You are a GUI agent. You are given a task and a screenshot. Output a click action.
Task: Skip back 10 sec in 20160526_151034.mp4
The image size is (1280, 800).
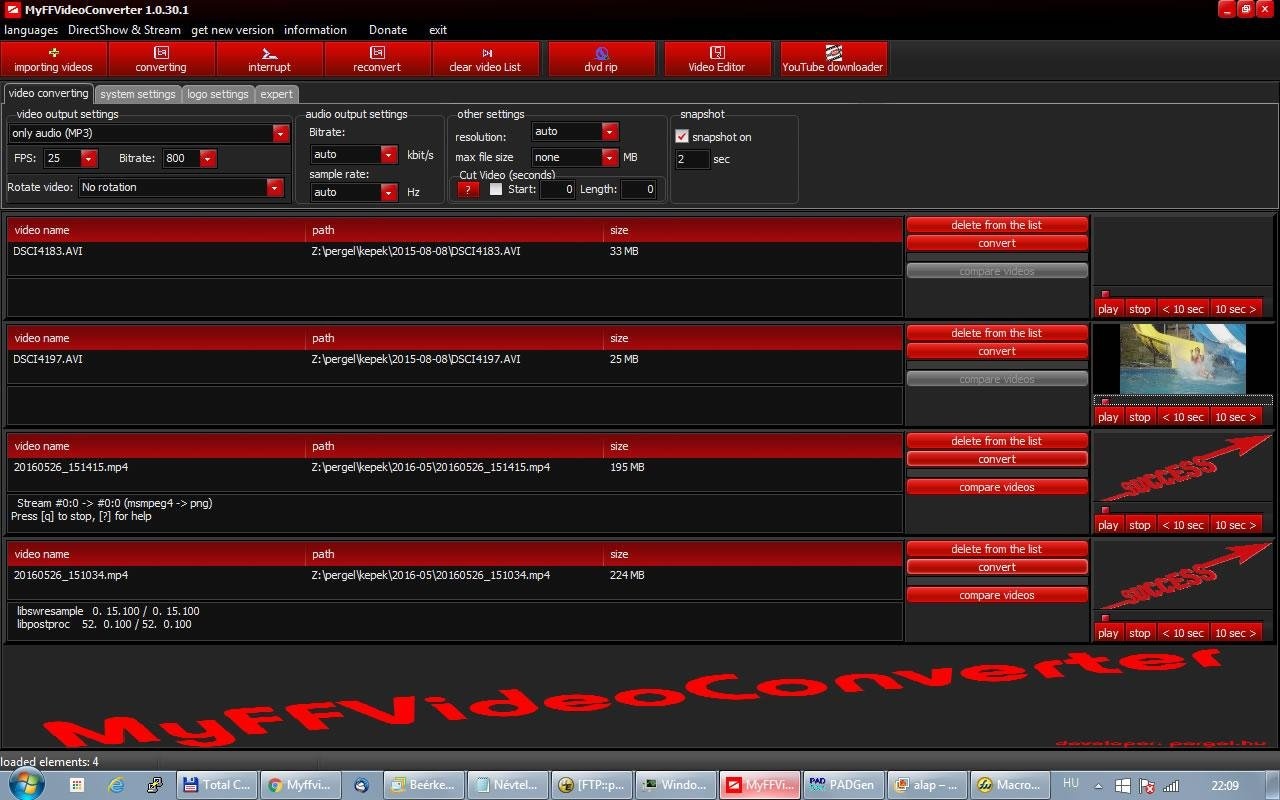pos(1183,633)
